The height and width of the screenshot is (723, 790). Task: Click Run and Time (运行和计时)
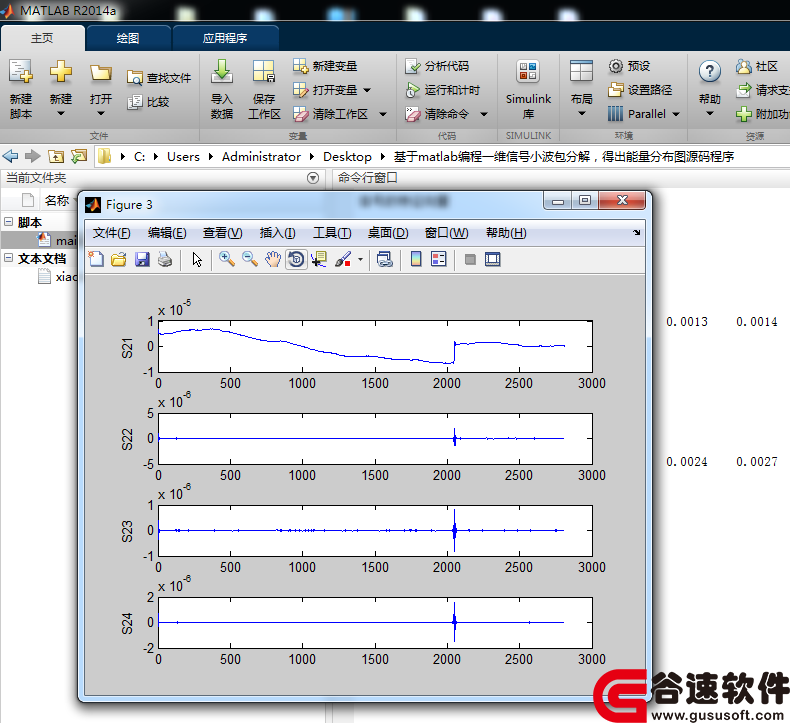pyautogui.click(x=442, y=90)
